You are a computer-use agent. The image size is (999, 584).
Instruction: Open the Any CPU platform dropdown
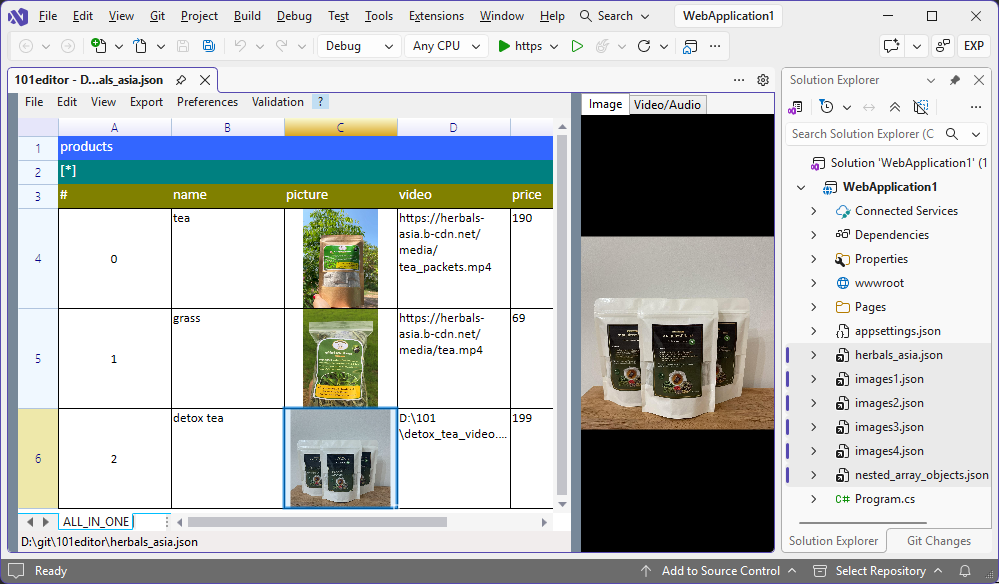[x=446, y=46]
